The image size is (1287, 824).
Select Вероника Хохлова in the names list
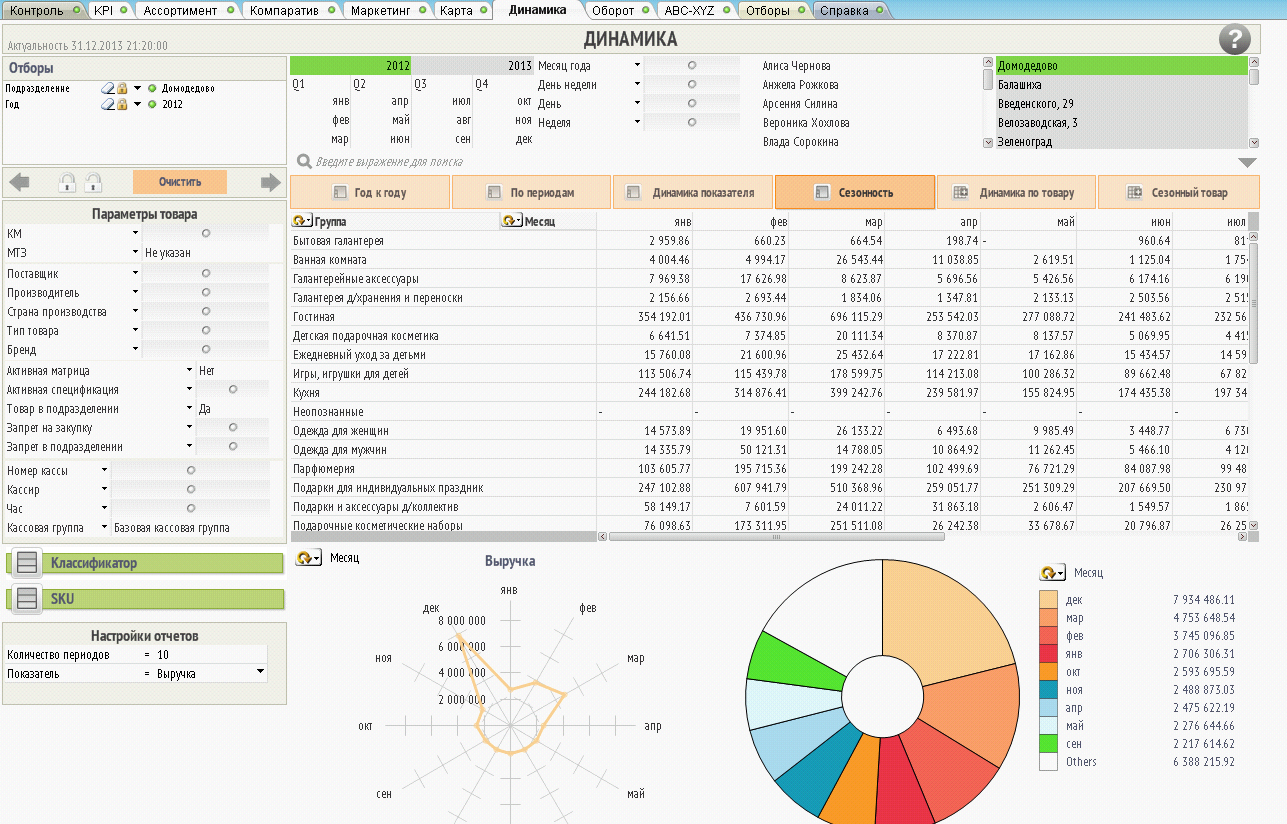(x=806, y=123)
